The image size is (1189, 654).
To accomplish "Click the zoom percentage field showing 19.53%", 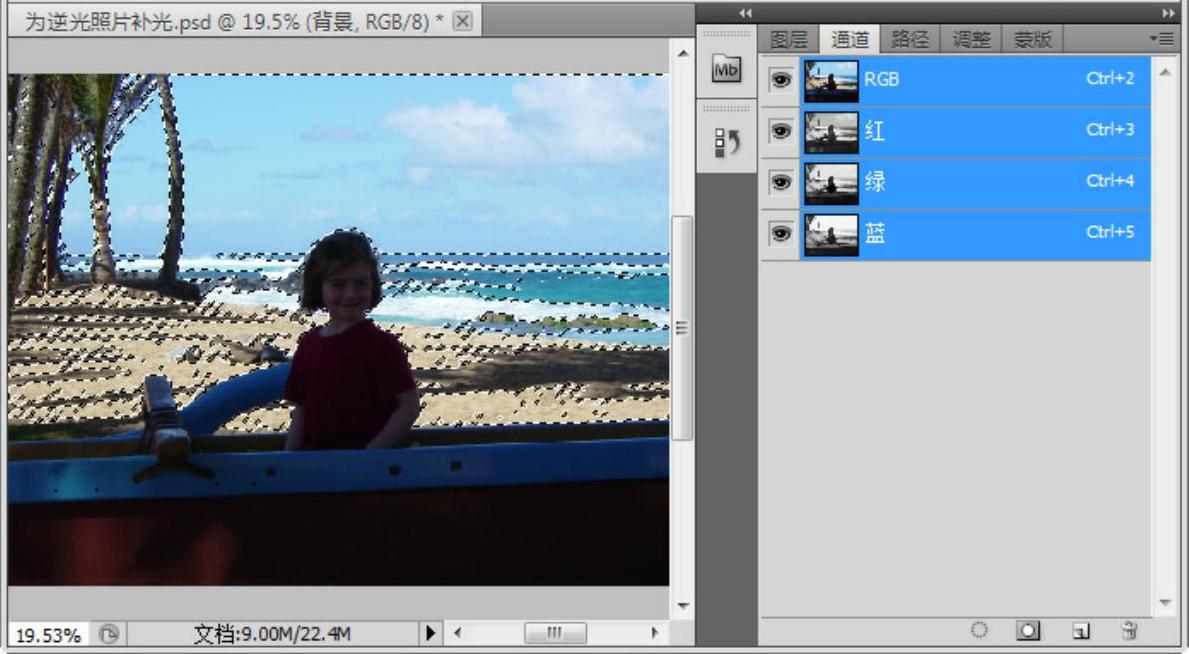I will point(49,634).
